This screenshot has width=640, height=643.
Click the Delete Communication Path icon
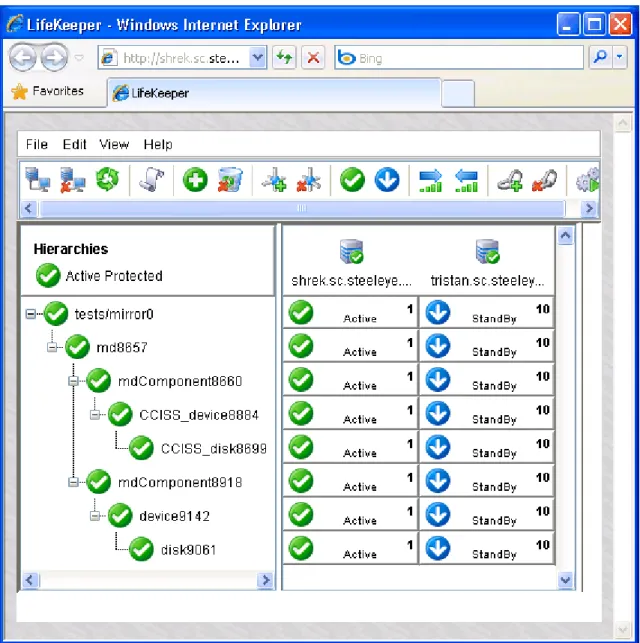point(309,180)
